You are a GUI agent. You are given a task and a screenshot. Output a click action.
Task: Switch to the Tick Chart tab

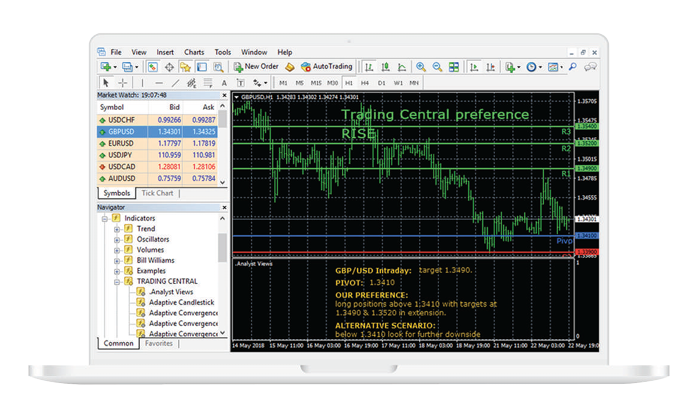[157, 193]
